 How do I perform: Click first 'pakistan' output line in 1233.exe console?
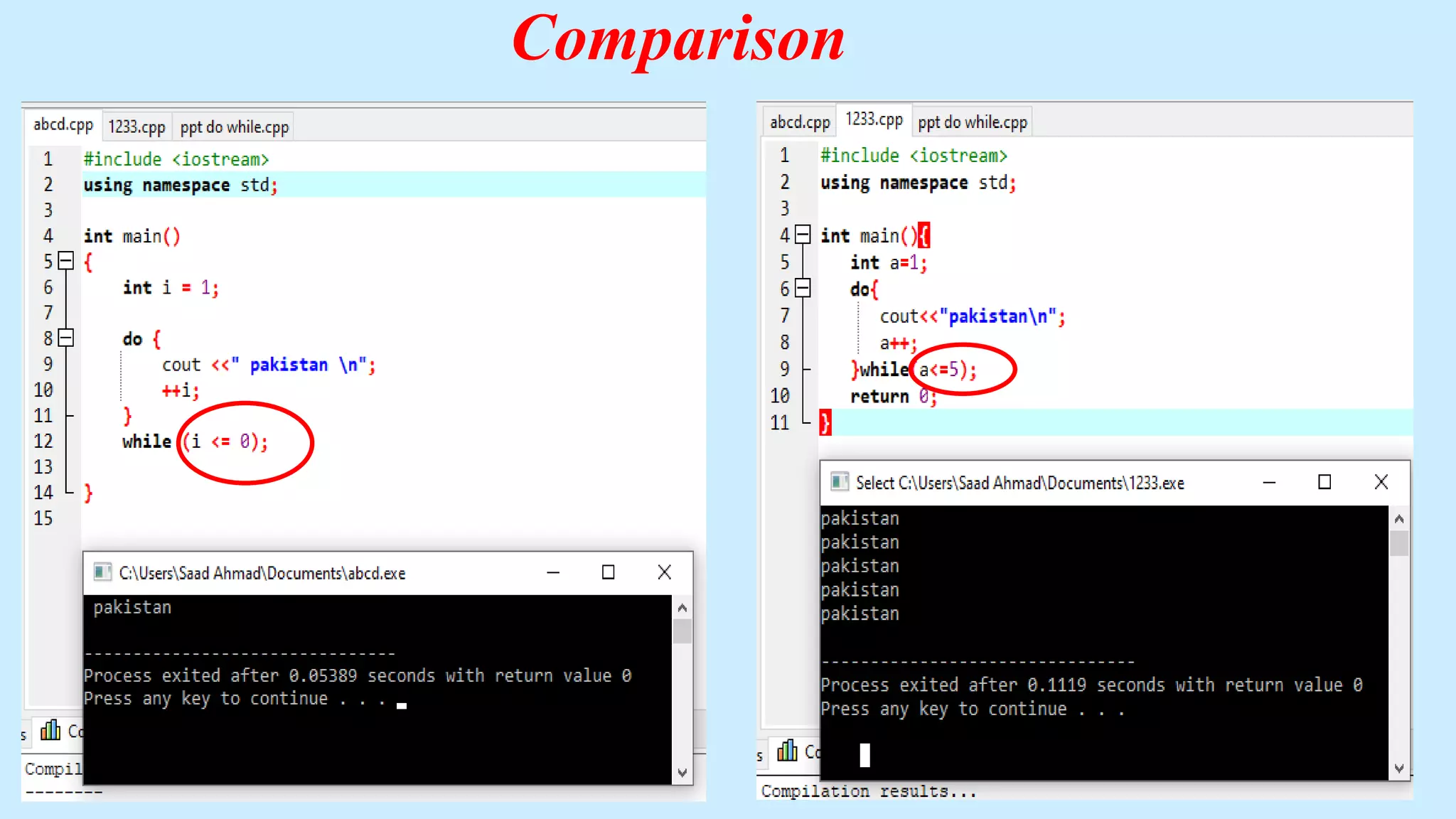pos(860,518)
